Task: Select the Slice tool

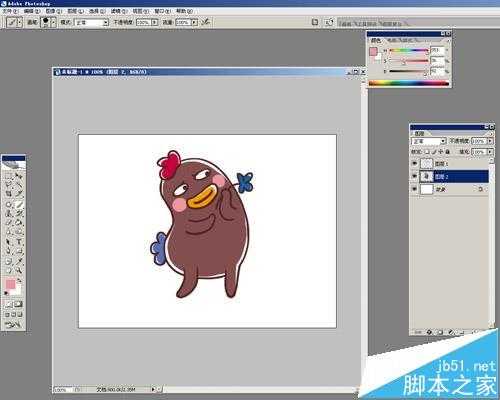Action: (19, 193)
